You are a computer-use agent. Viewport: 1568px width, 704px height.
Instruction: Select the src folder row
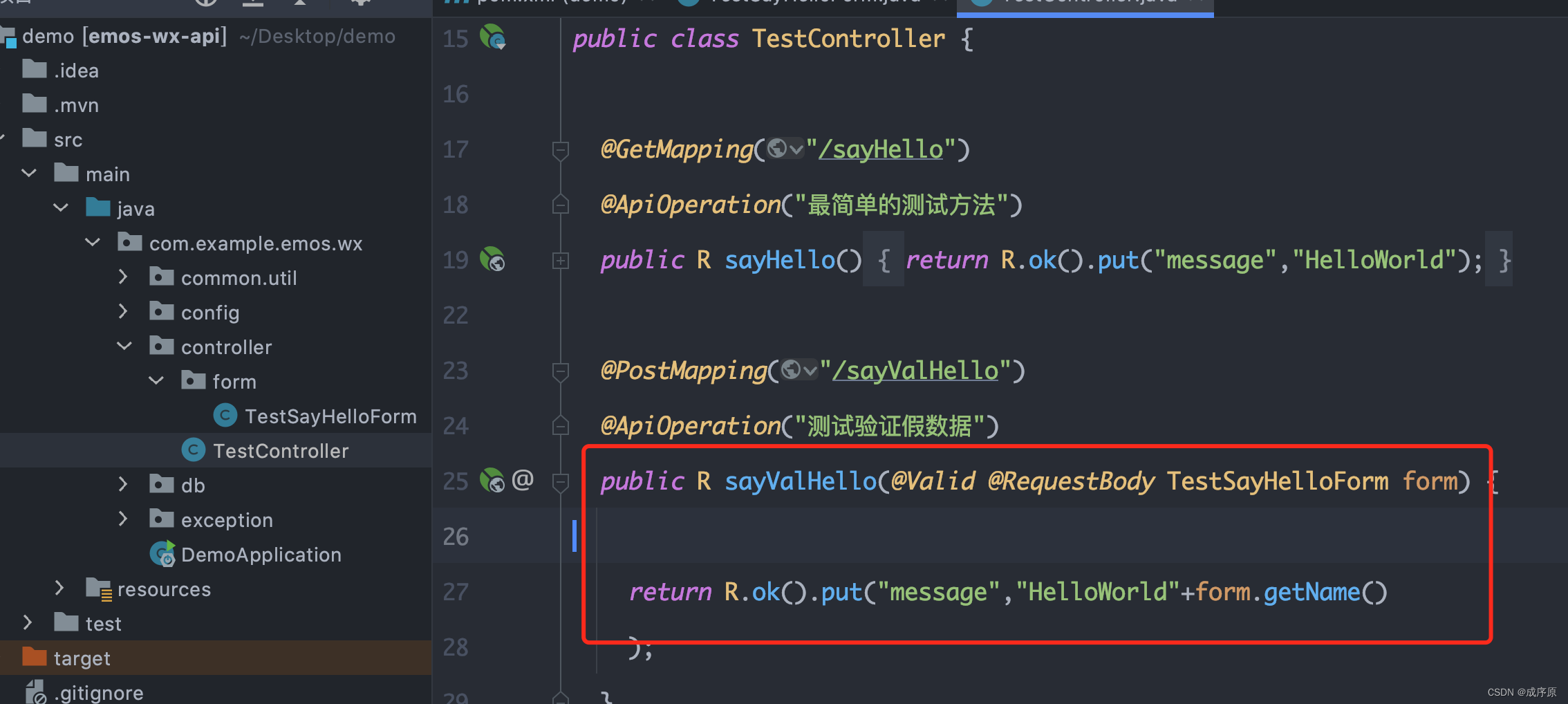coord(216,139)
